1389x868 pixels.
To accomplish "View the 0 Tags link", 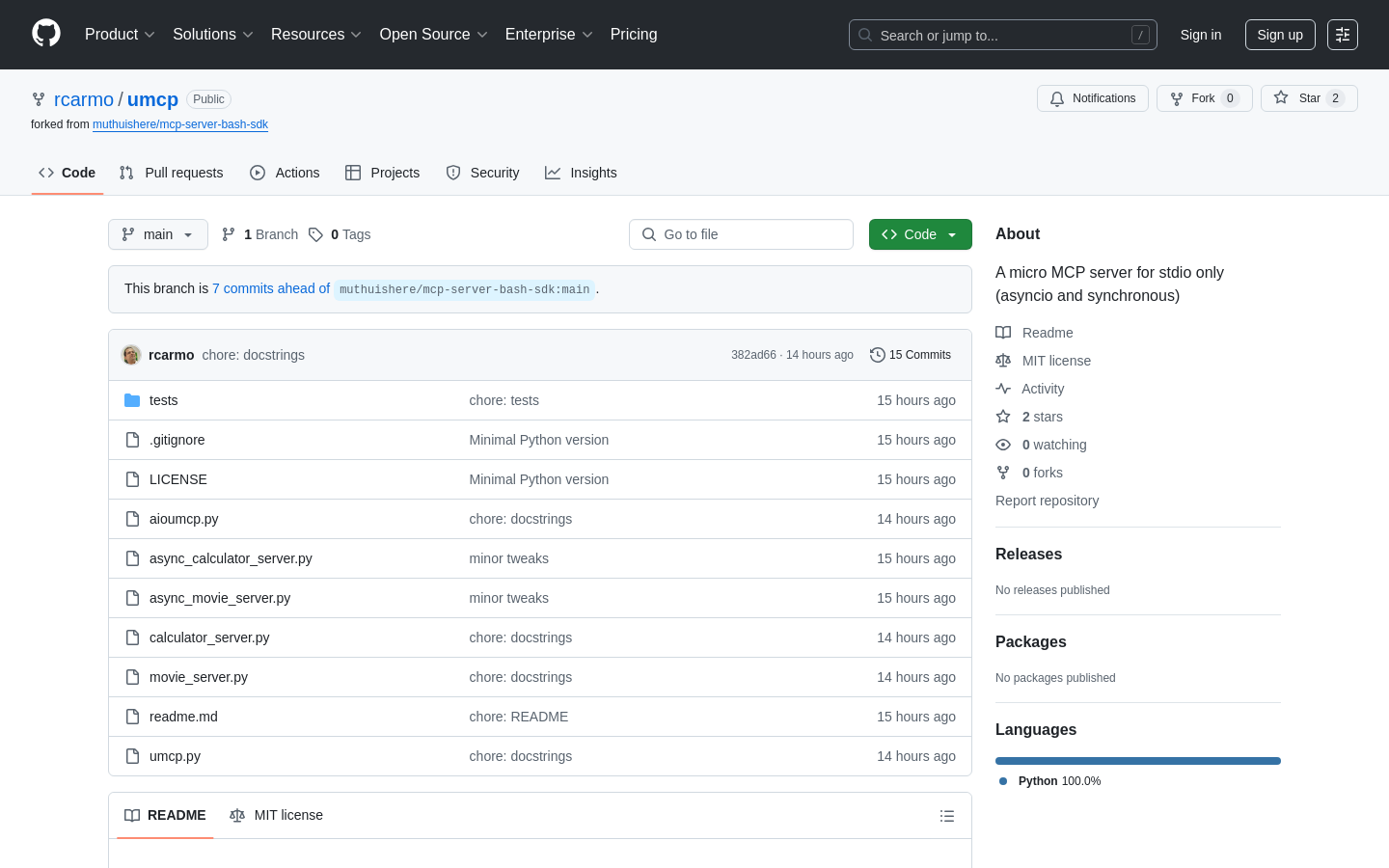I will click(x=340, y=234).
